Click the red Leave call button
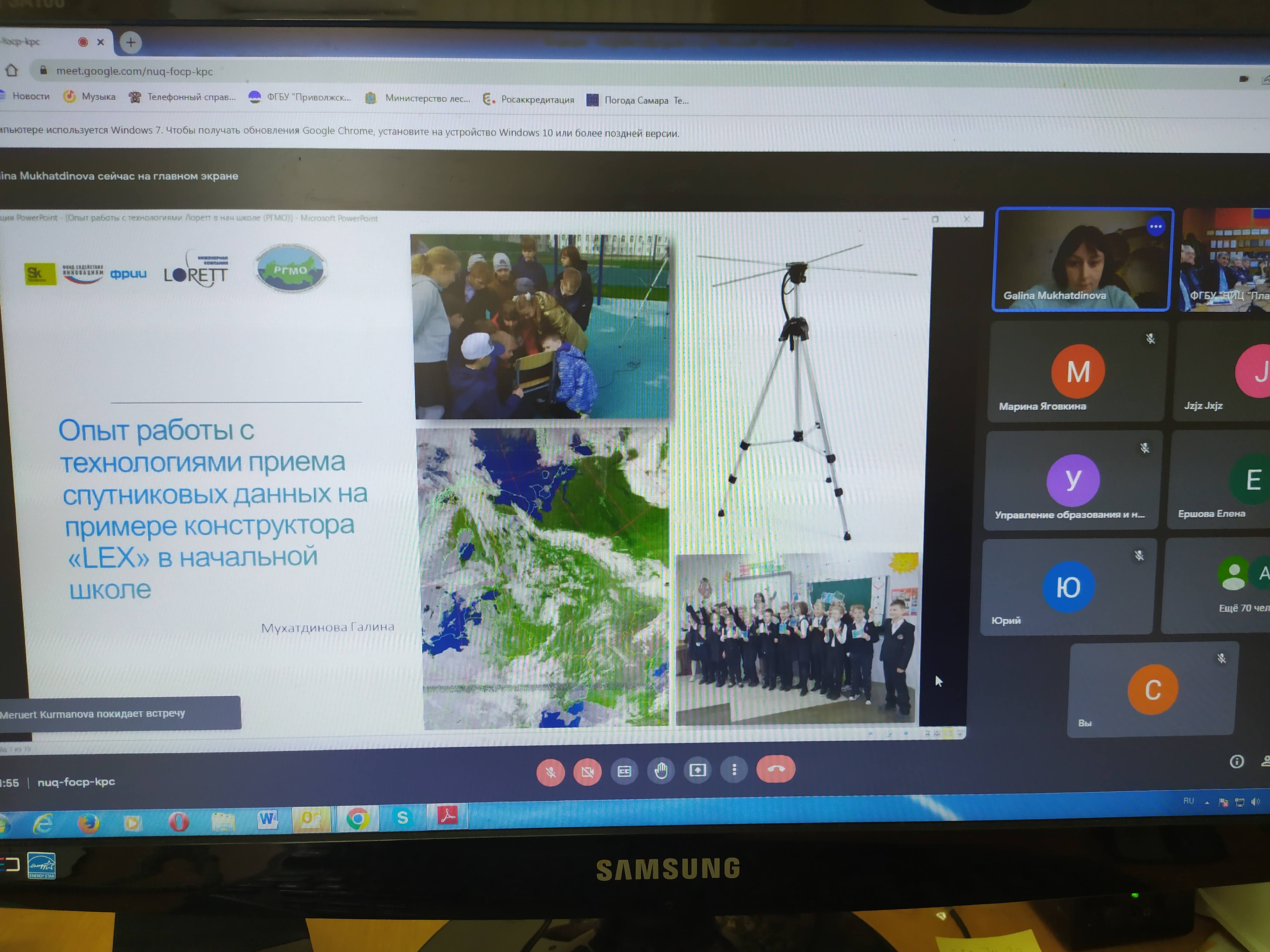This screenshot has width=1270, height=952. [776, 770]
